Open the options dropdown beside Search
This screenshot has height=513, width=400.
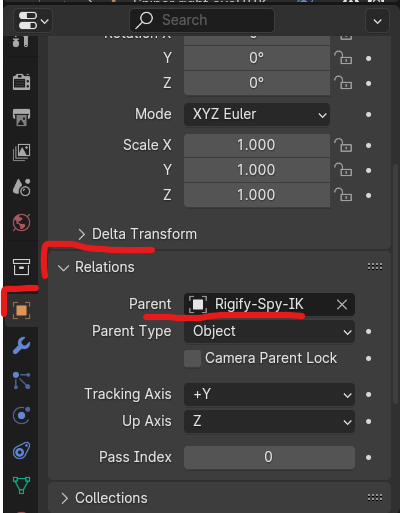(x=377, y=21)
